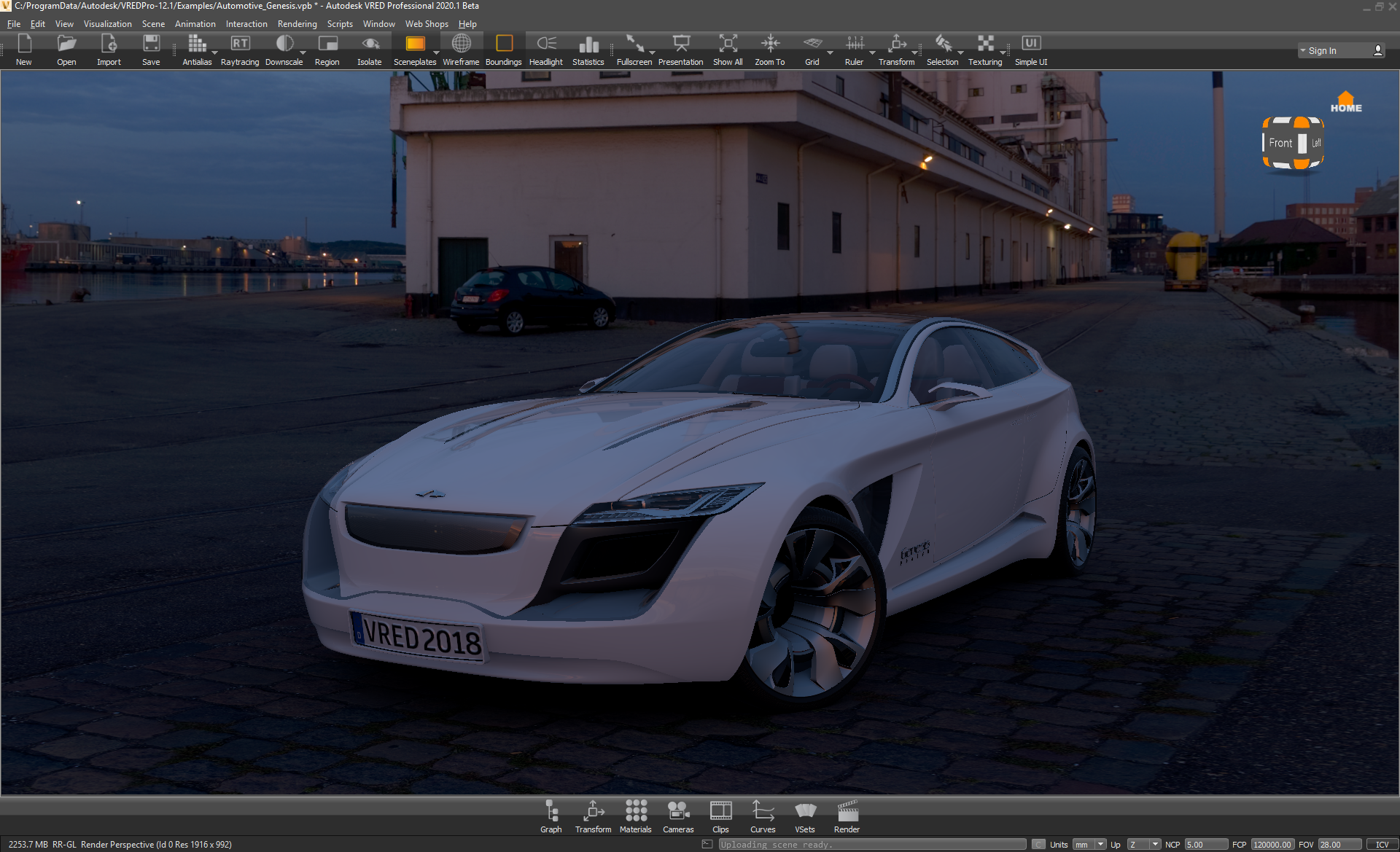Open the bottom Transform panel
The width and height of the screenshot is (1400, 852).
click(594, 816)
